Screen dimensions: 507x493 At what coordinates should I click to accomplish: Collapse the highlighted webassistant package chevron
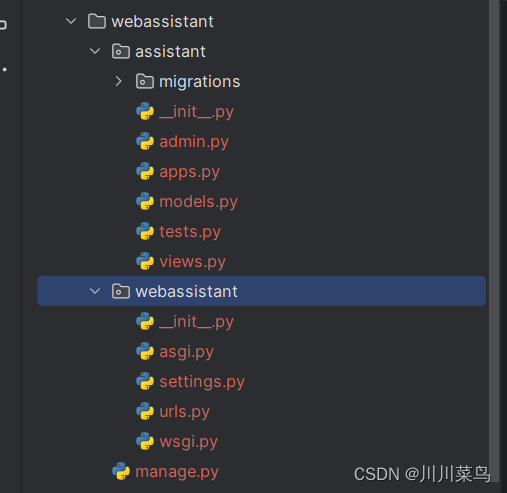(95, 291)
